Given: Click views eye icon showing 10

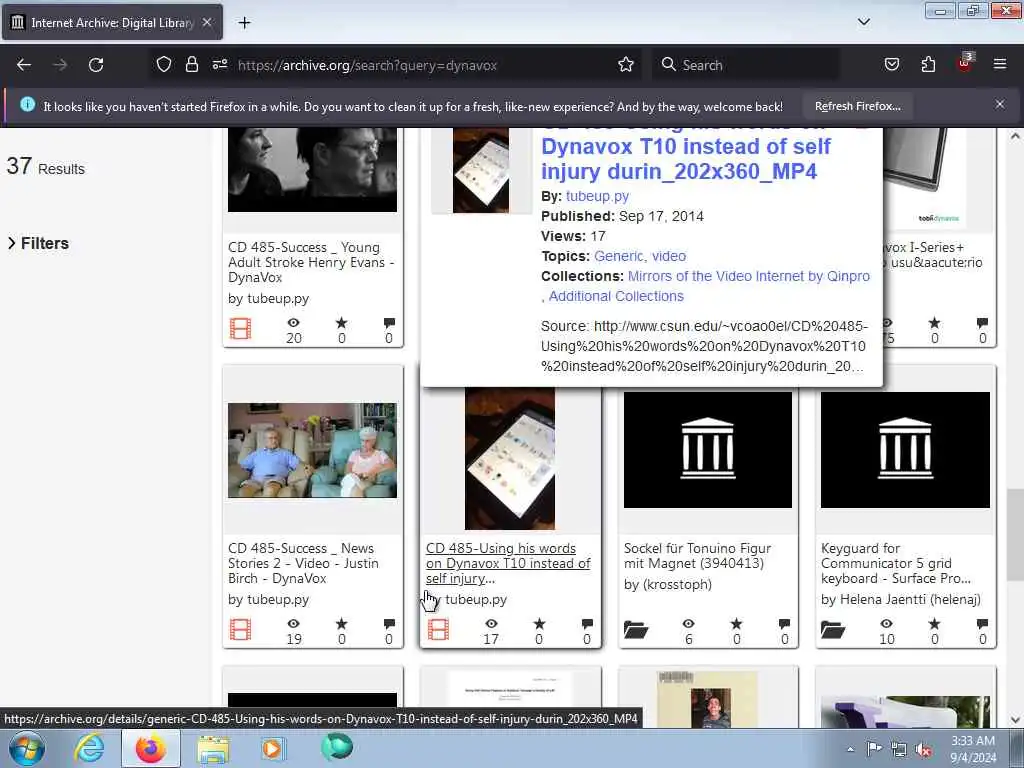Looking at the screenshot, I should click(x=886, y=624).
